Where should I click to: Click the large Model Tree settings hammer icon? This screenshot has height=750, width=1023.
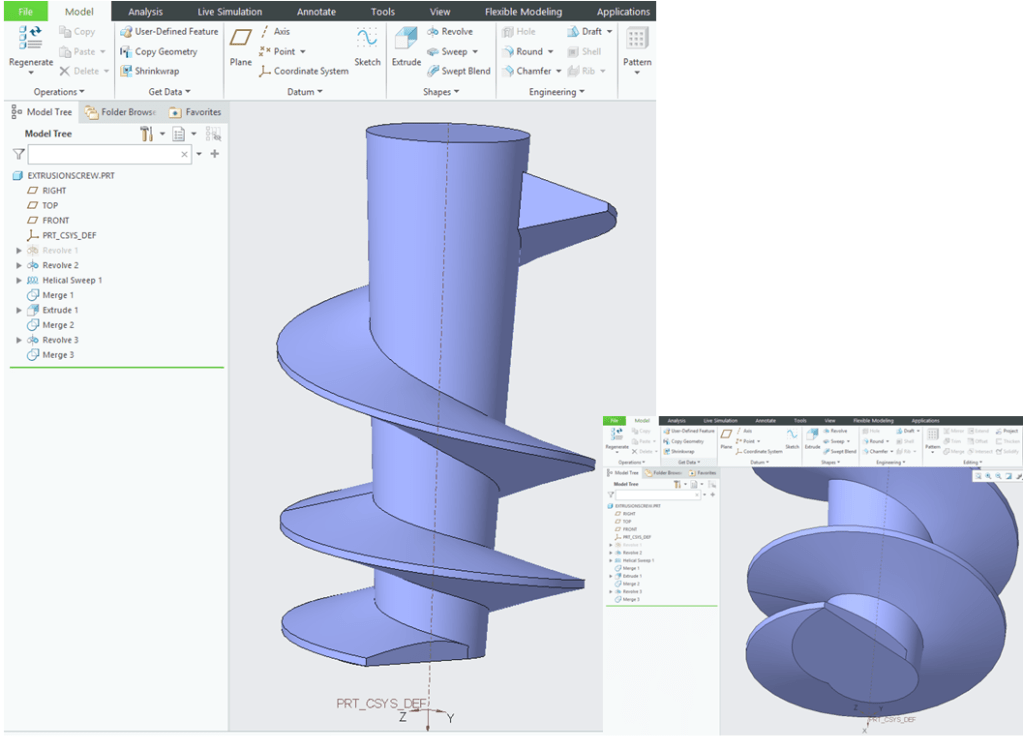point(147,134)
